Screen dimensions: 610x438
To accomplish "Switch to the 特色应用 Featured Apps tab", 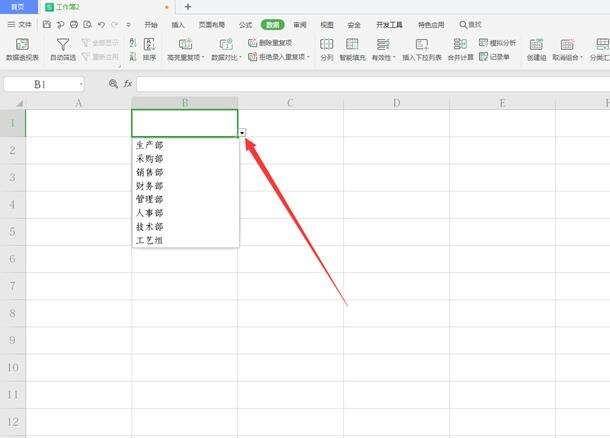I will (x=431, y=25).
